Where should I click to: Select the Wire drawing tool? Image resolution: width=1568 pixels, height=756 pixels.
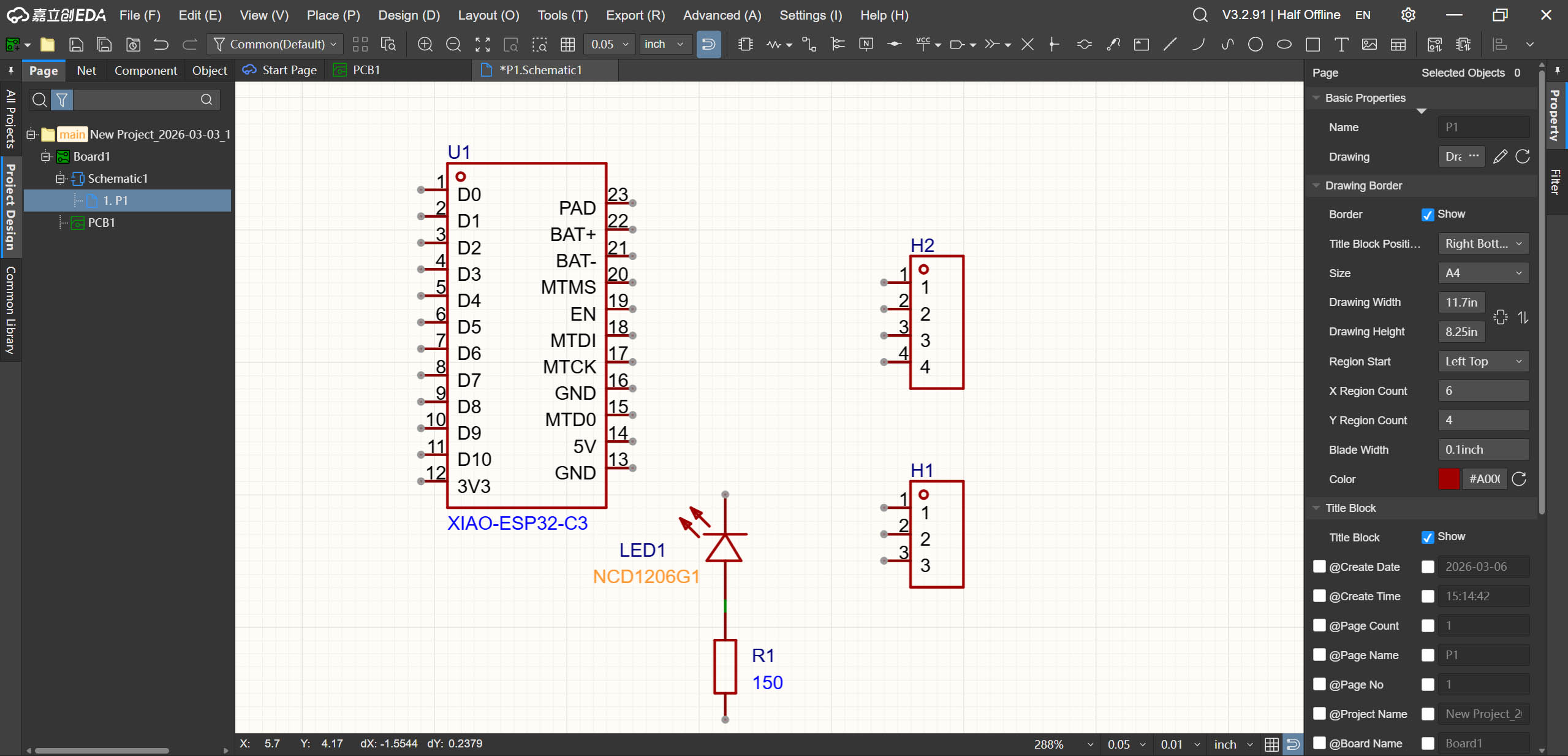coord(808,44)
